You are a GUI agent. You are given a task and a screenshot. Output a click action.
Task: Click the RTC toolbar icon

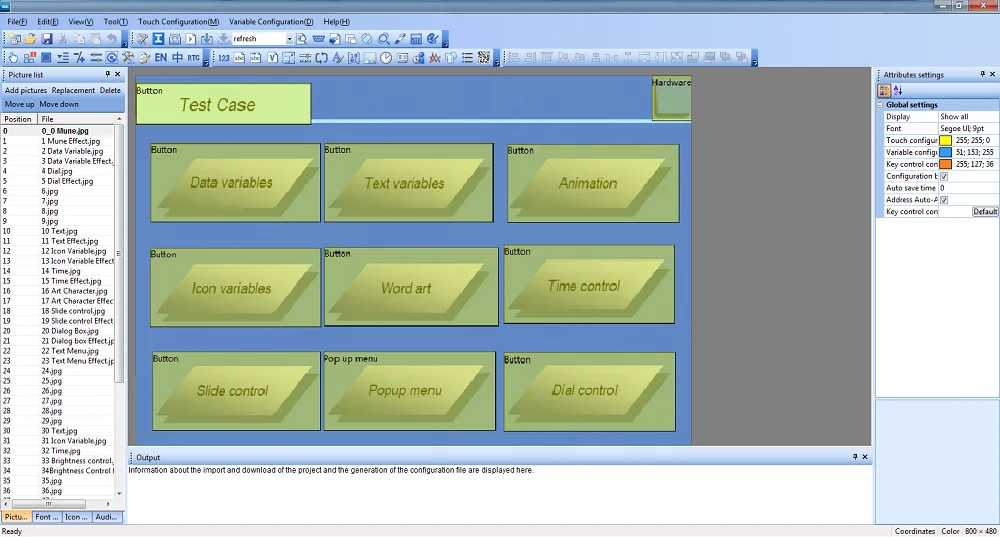[x=194, y=58]
